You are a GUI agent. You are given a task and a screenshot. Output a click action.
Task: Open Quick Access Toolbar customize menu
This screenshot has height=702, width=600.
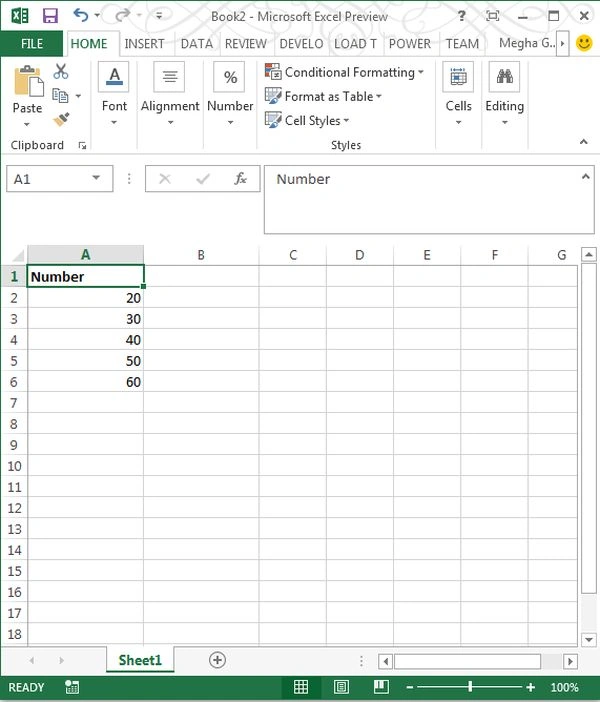159,16
